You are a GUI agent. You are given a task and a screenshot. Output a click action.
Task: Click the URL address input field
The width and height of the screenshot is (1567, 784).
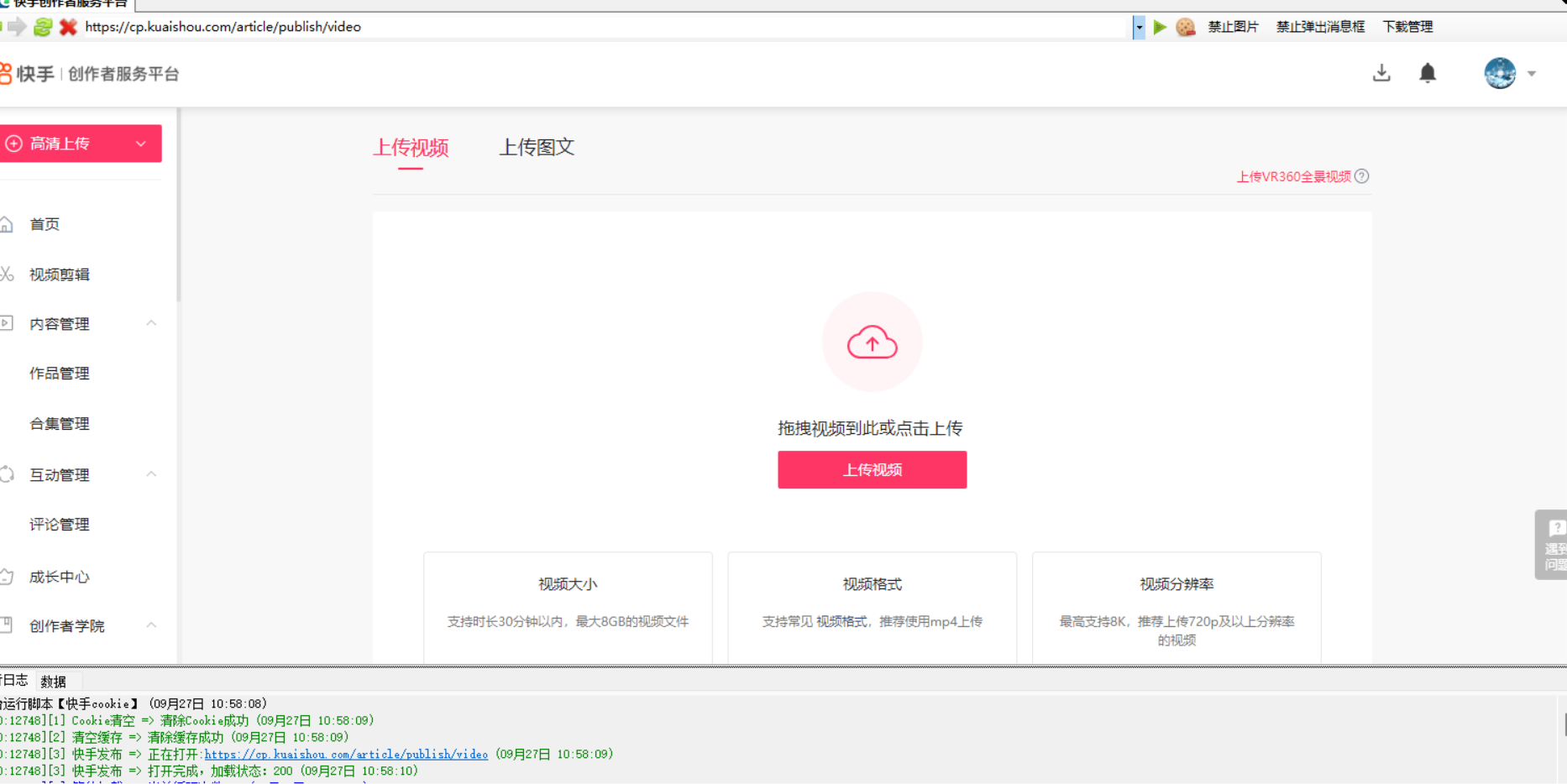pos(588,27)
